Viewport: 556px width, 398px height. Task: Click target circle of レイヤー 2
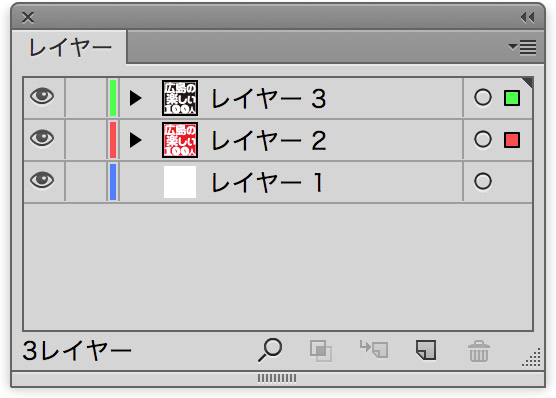[x=483, y=139]
